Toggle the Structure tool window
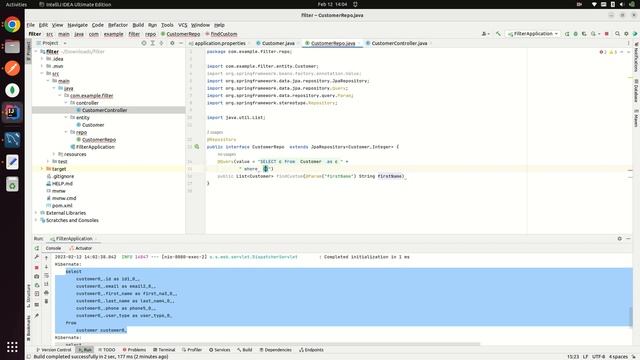 tap(29, 296)
